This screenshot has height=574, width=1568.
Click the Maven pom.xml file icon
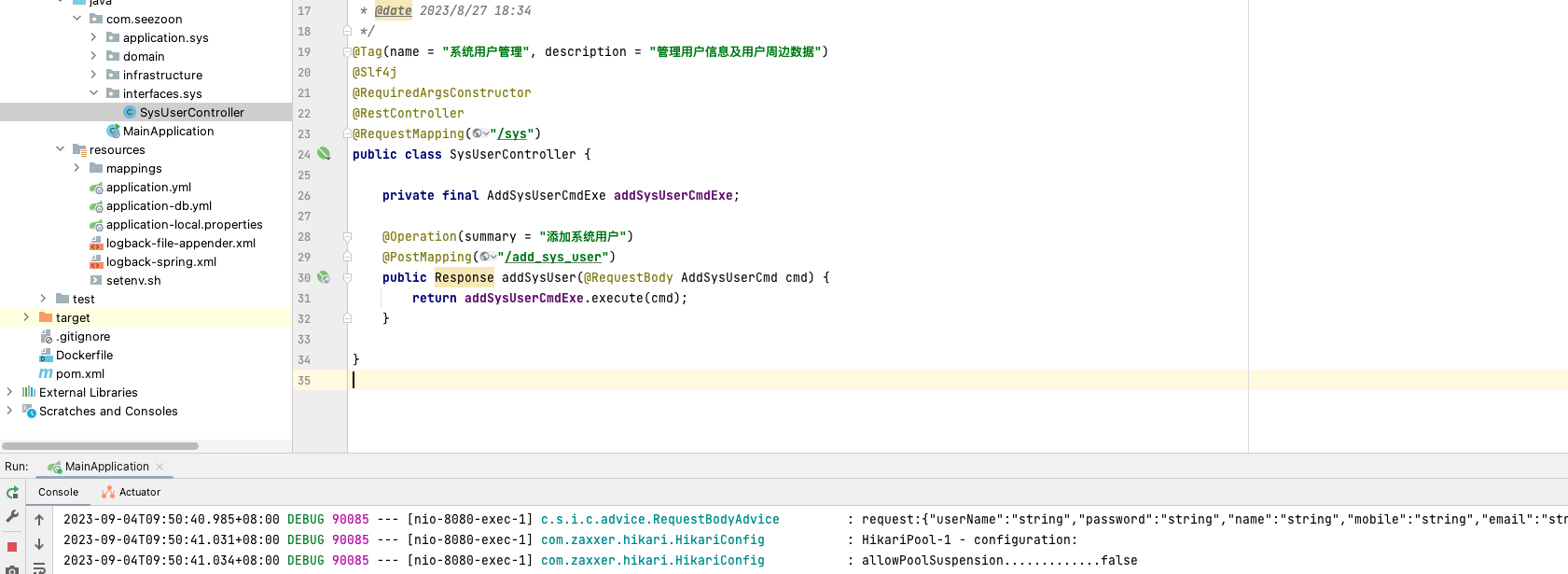point(46,373)
